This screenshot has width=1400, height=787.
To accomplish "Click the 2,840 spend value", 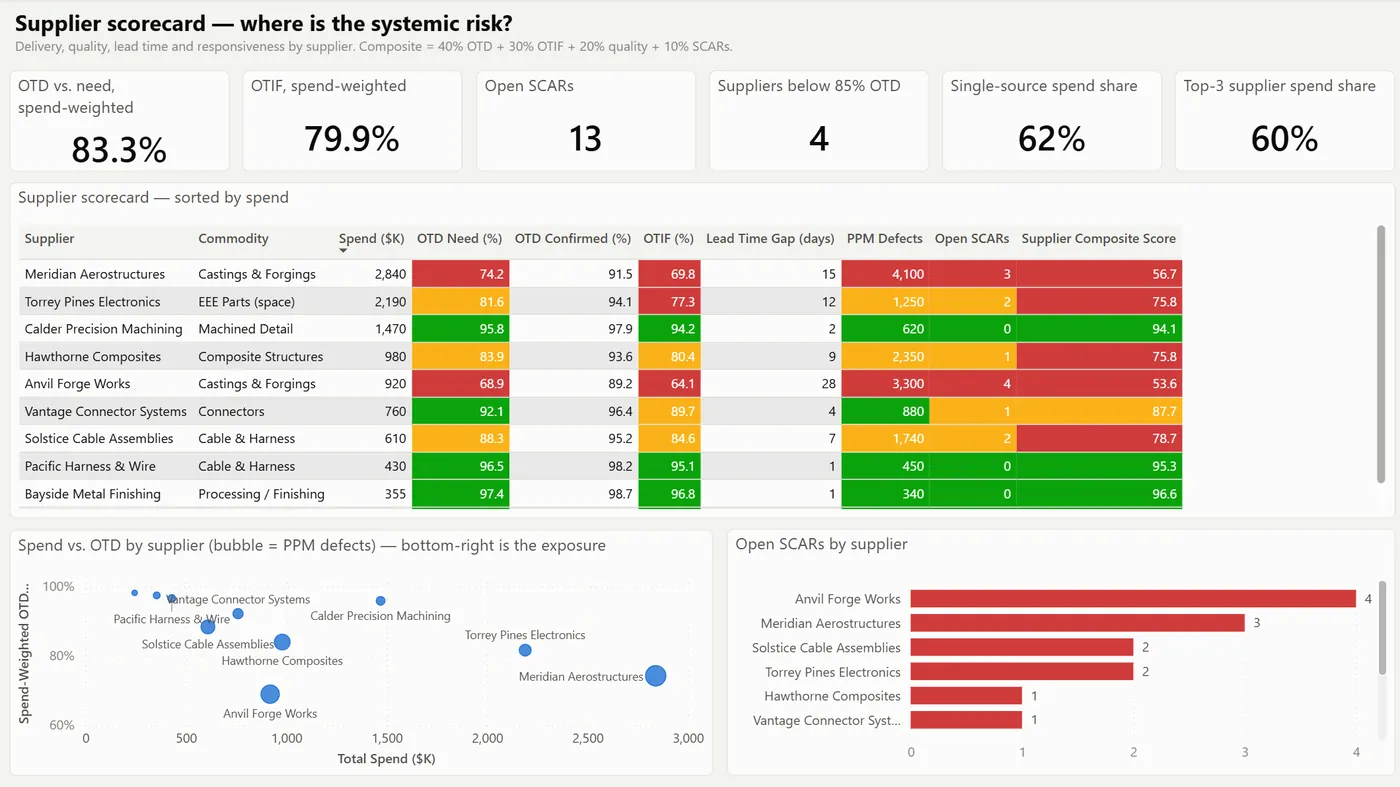I will pos(390,274).
